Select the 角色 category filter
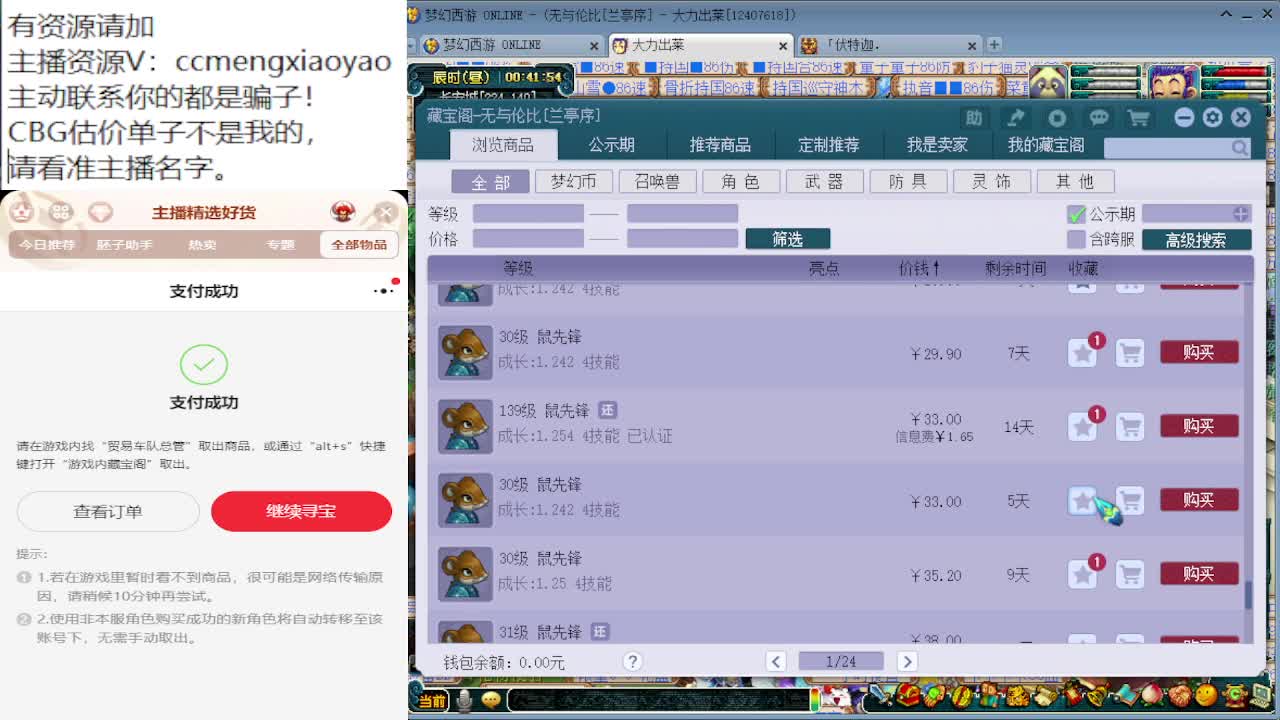The height and width of the screenshot is (720, 1280). point(740,181)
